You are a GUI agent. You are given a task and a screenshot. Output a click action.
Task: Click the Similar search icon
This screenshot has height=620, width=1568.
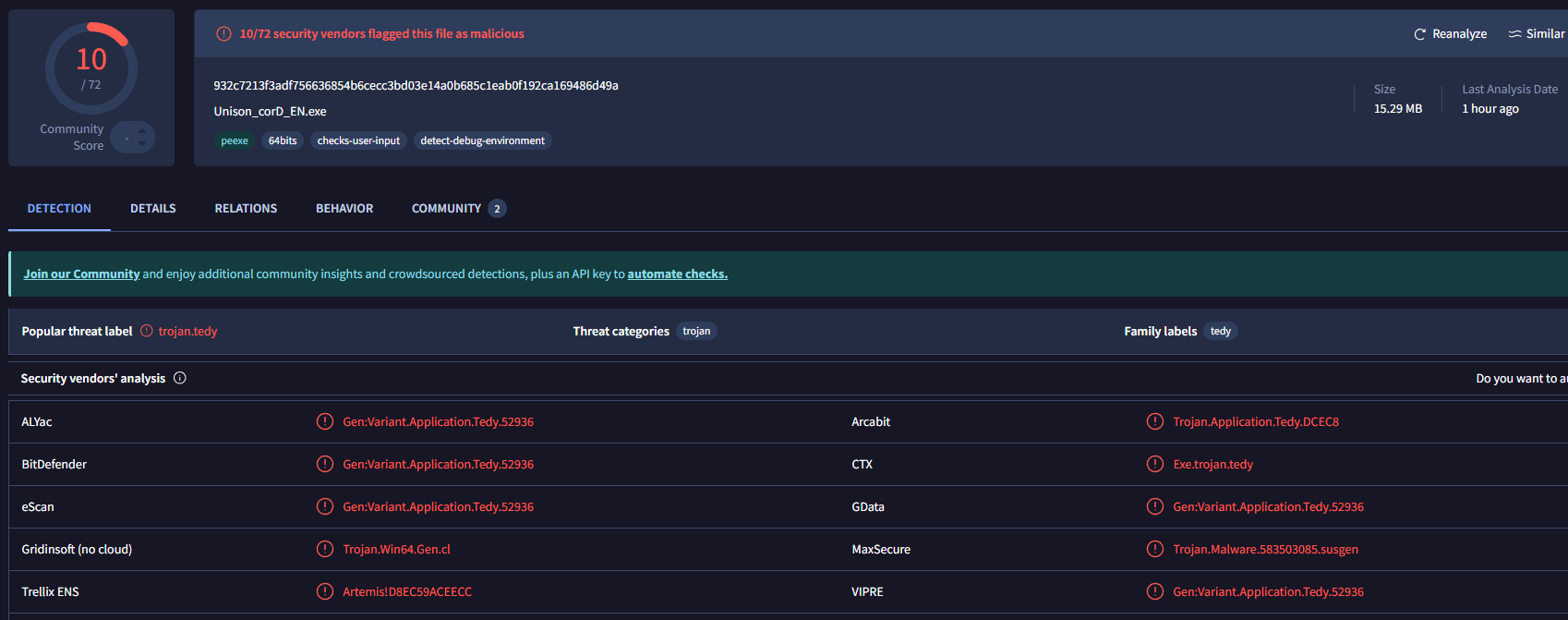1514,34
